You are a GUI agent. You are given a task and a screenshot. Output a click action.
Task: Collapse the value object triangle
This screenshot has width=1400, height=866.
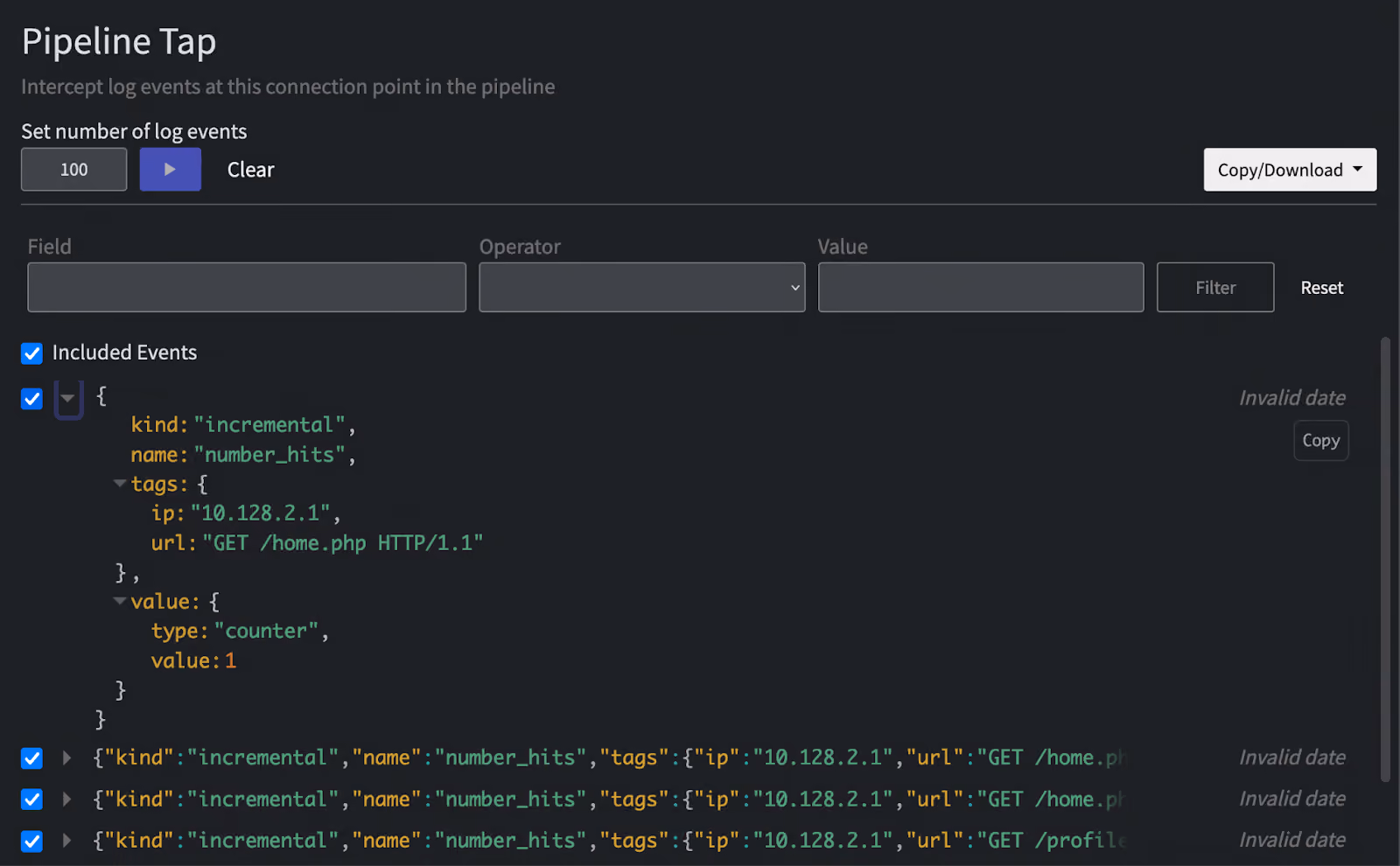[120, 600]
